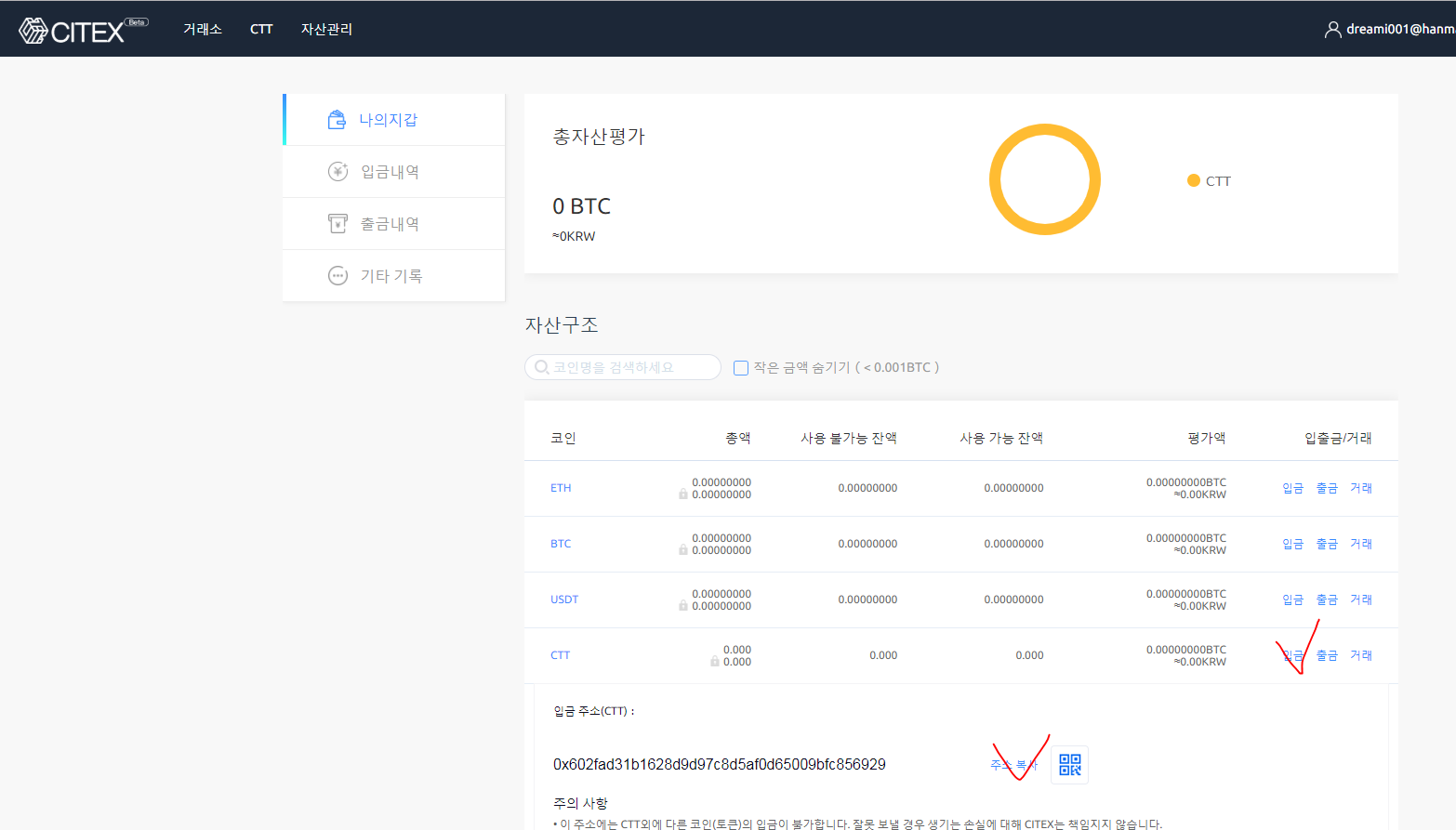This screenshot has width=1456, height=830.
Task: Switch to the 기타 기록 tab
Action: pos(394,276)
